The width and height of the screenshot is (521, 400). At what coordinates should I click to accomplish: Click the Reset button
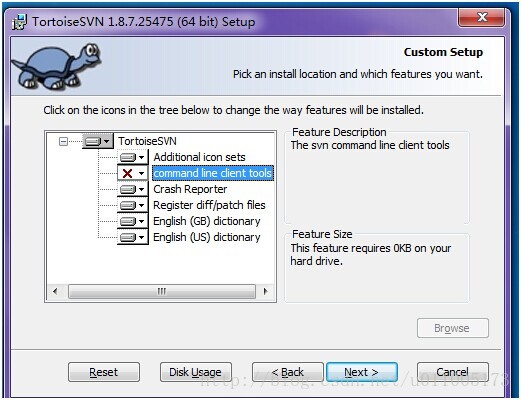pos(104,372)
